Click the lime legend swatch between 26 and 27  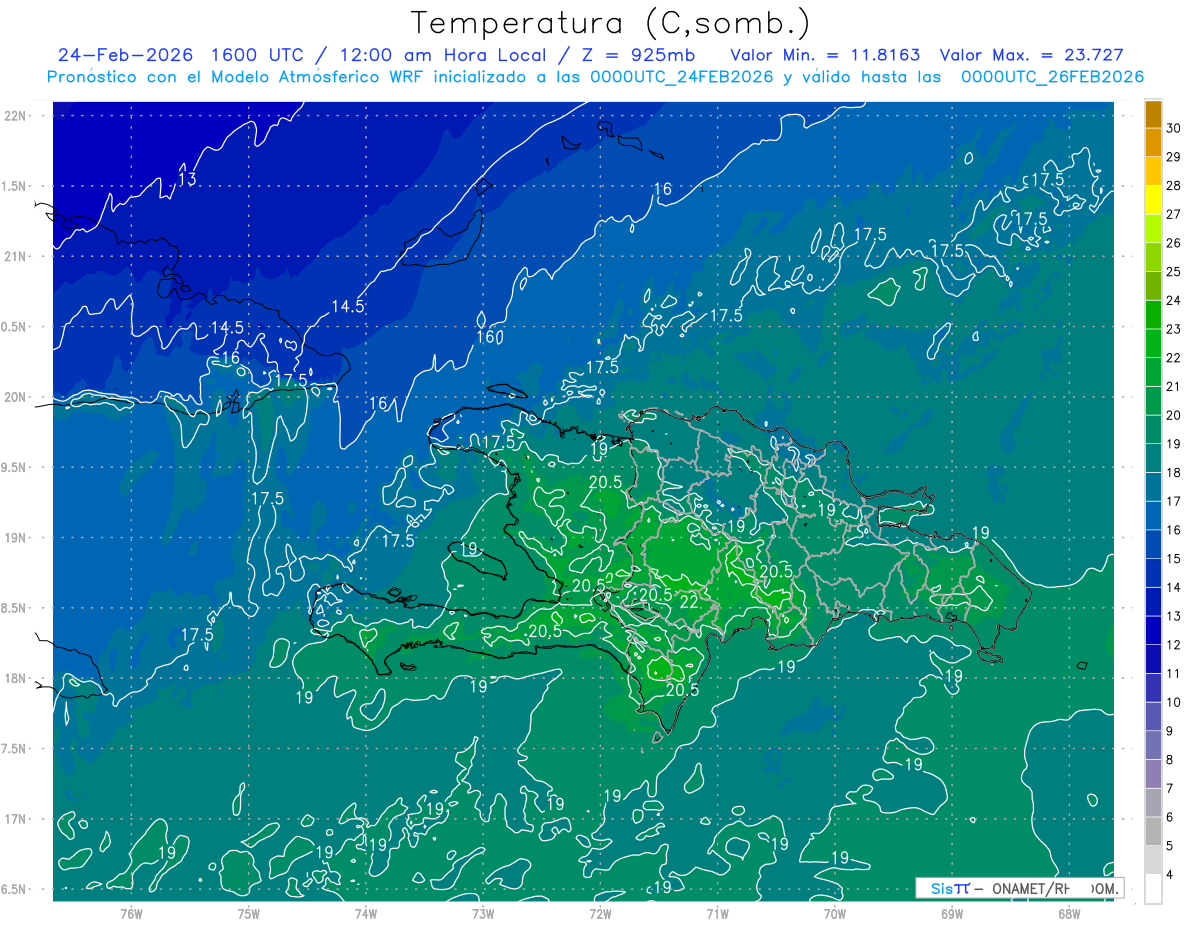click(1153, 229)
